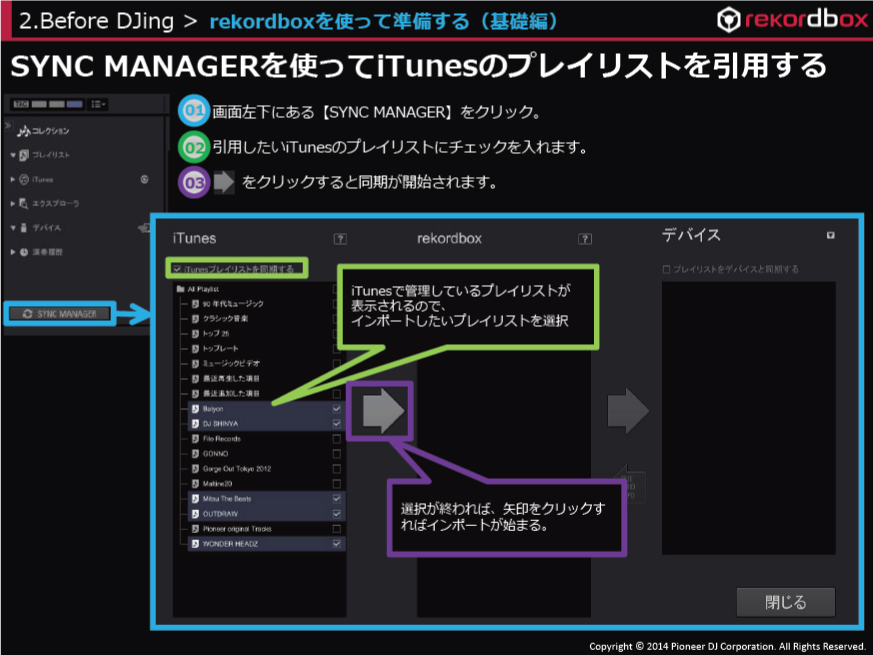Uncheck the WONDER HEADZ checkbox
Screen dimensions: 873x655
click(336, 544)
